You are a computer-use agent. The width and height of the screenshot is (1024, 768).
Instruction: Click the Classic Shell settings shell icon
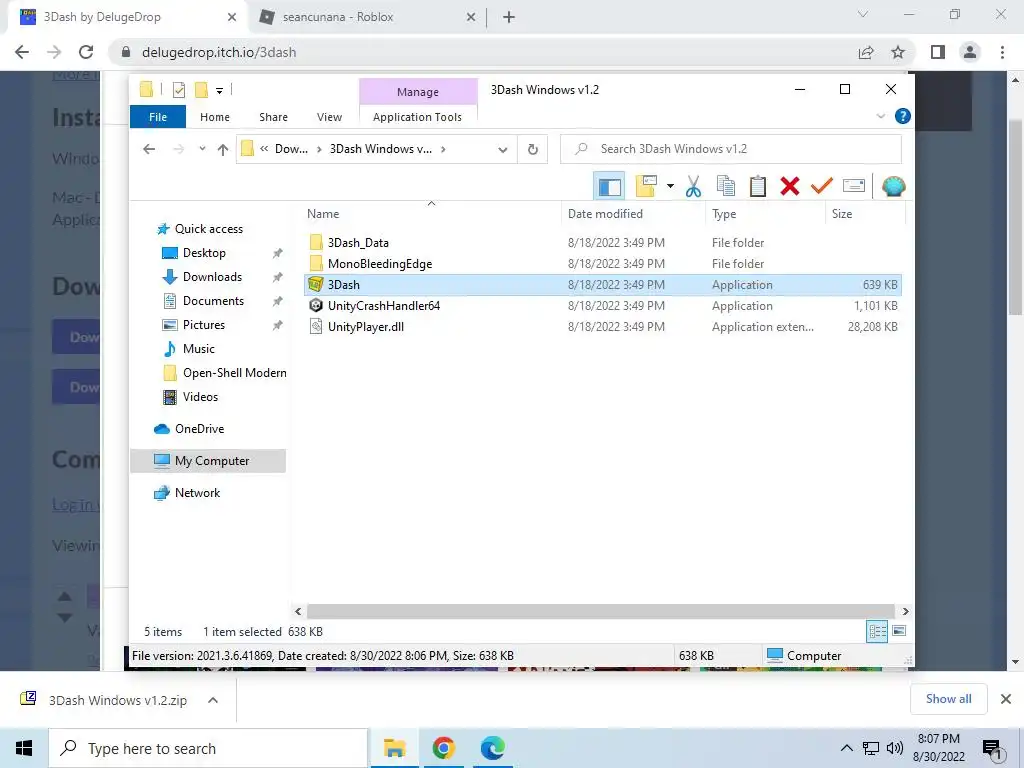pyautogui.click(x=893, y=186)
